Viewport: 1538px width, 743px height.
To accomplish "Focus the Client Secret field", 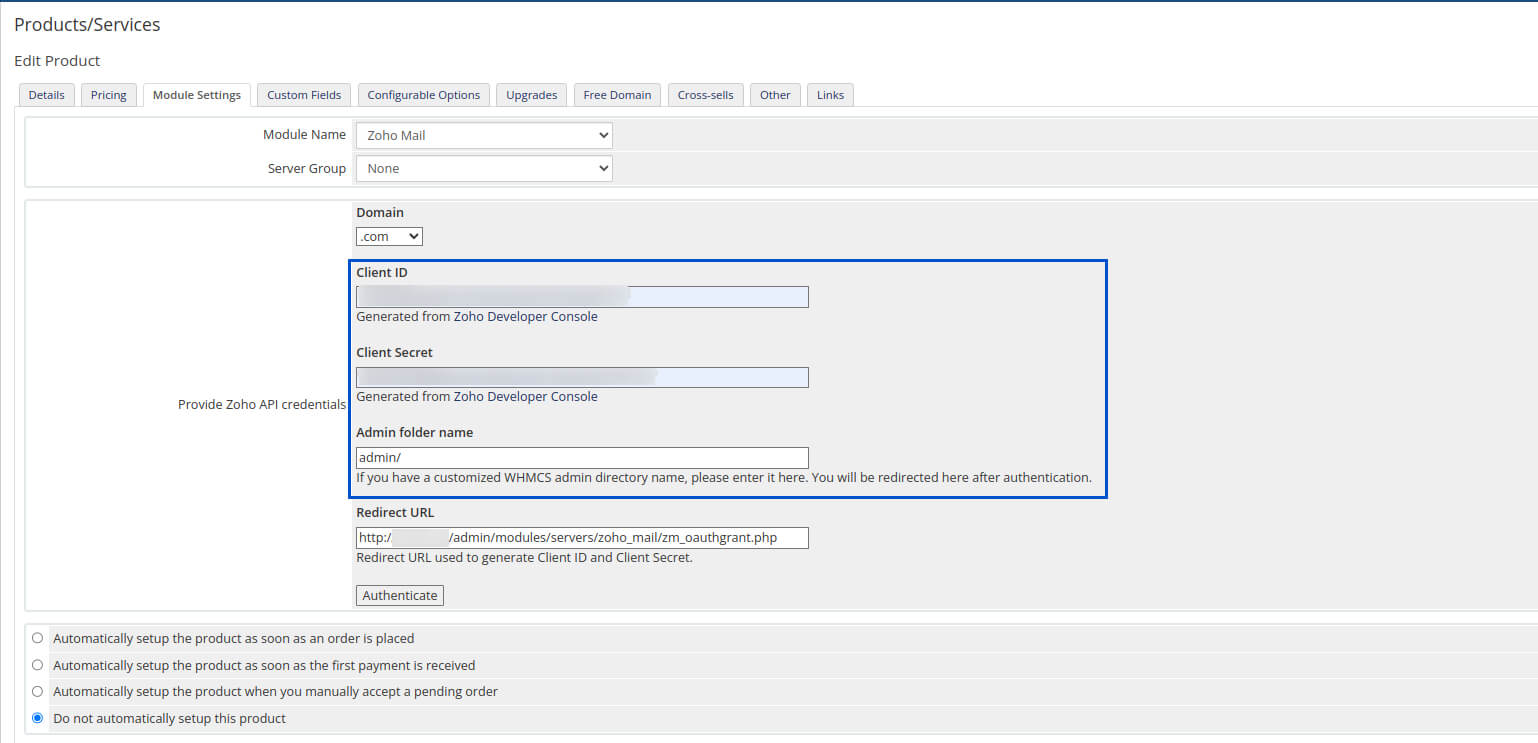I will [x=582, y=377].
